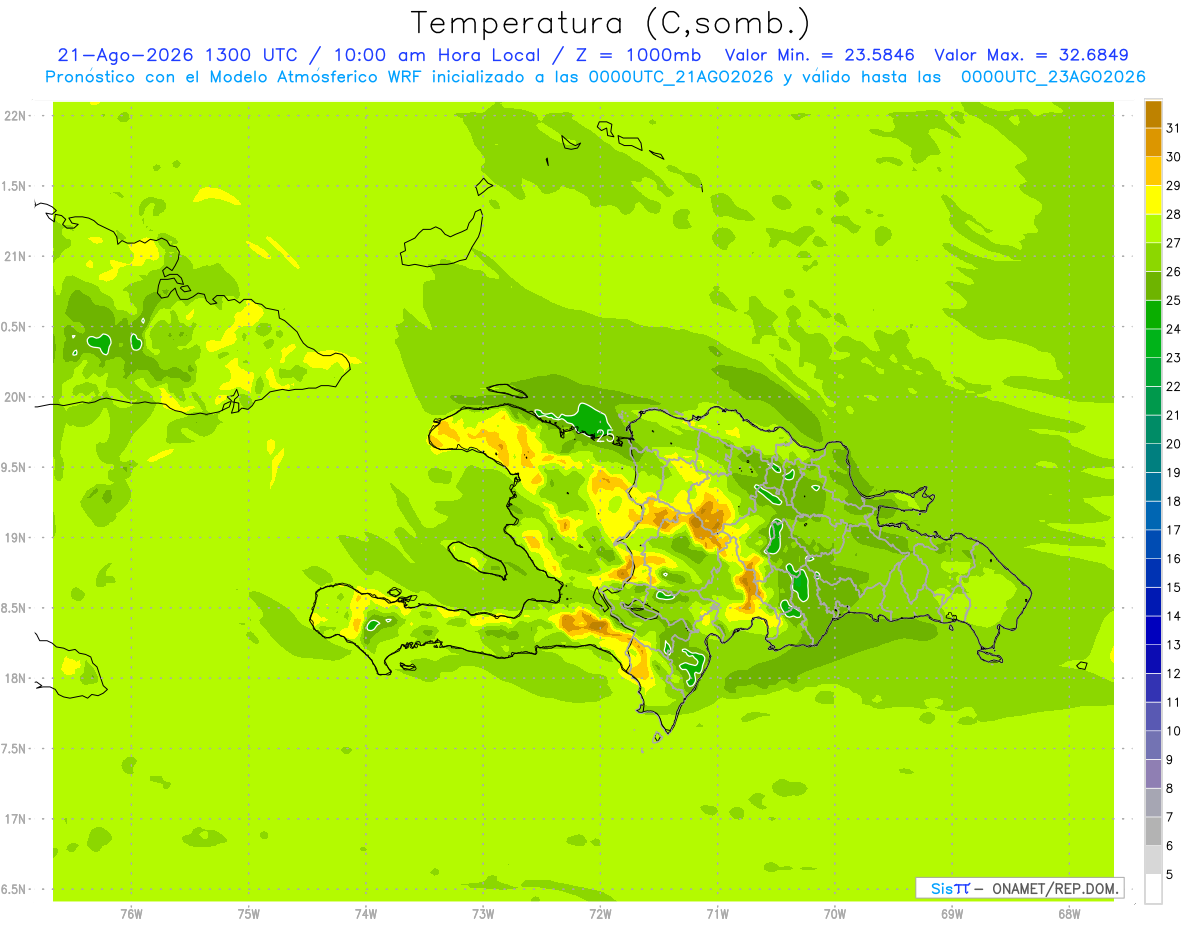Click the legend number 28
This screenshot has height=927, width=1200.
pos(1174,214)
